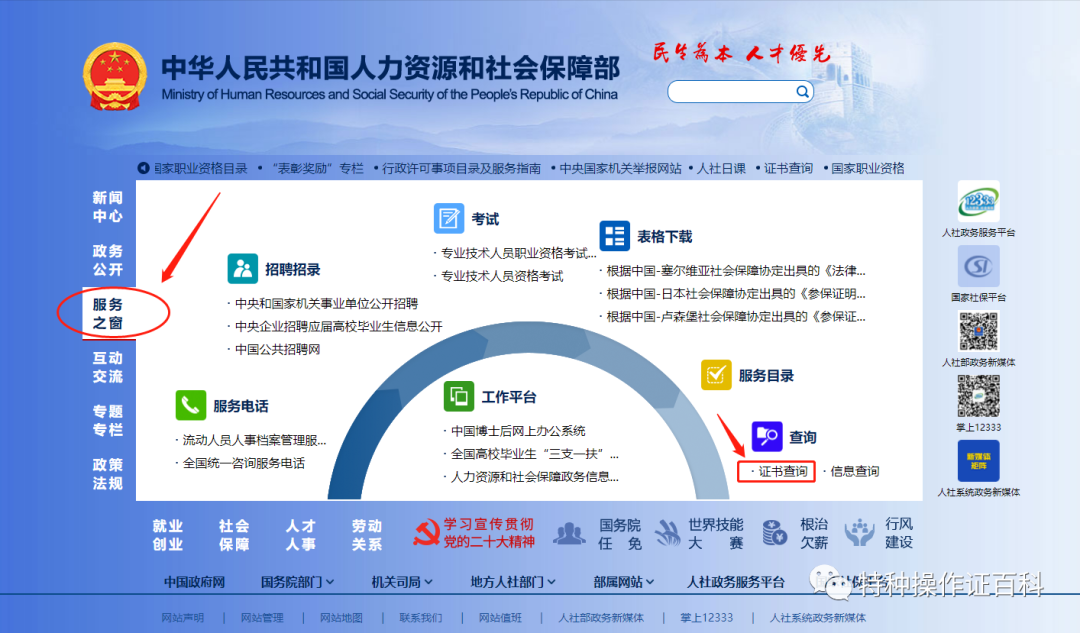The height and width of the screenshot is (633, 1080).
Task: Open 专业技术人员资格考试 link
Action: tap(502, 276)
